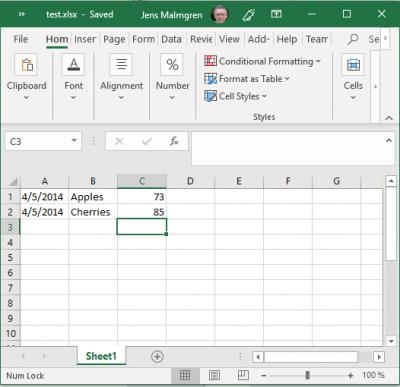Switch to the Formulas tab

coord(143,39)
